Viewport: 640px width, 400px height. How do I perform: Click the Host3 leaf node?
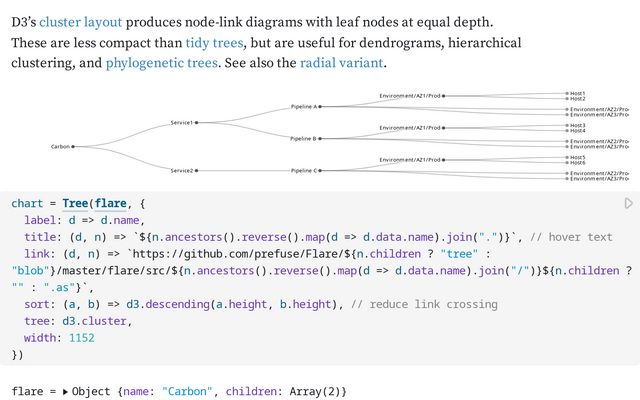click(x=576, y=125)
